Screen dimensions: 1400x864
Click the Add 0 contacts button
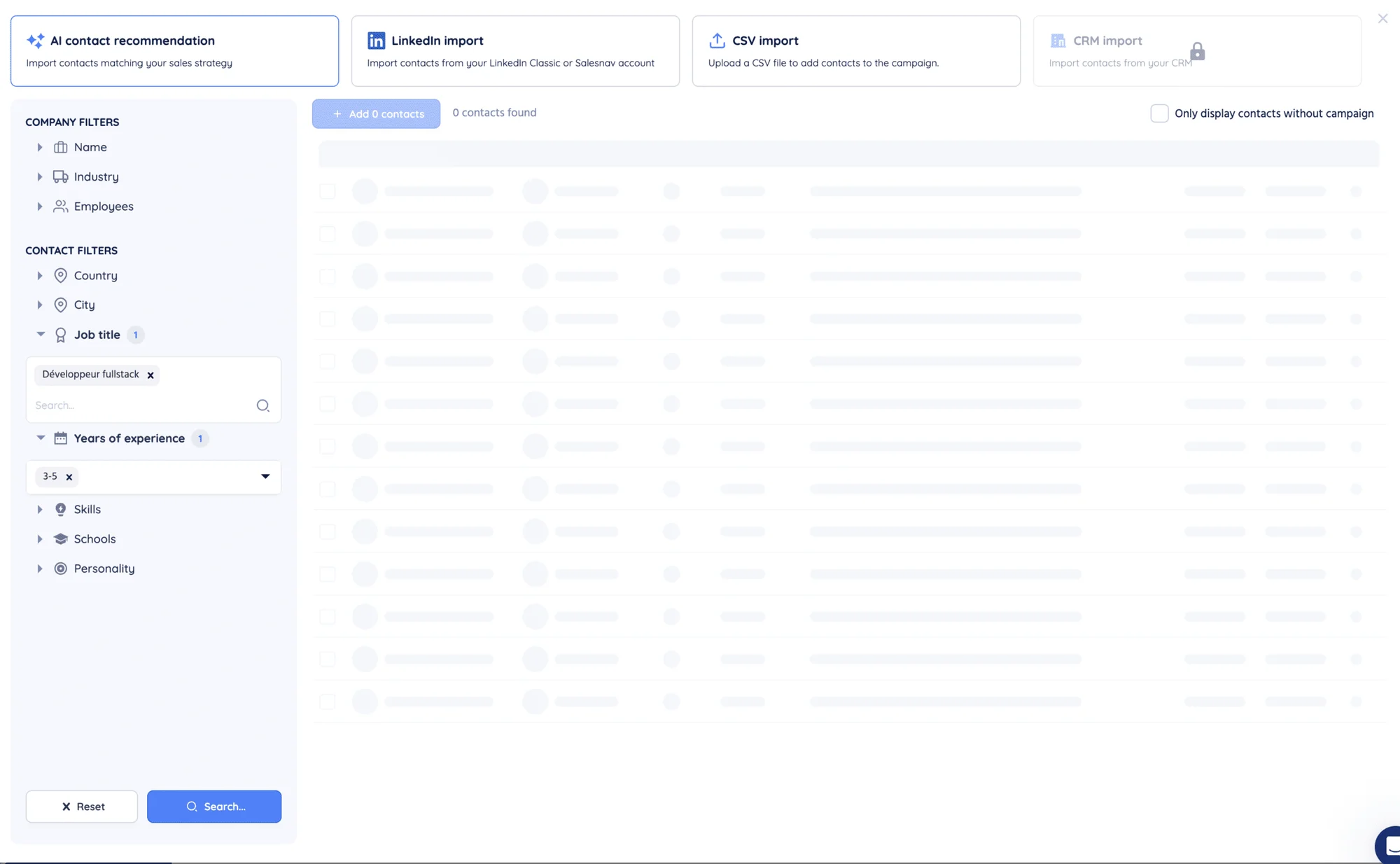[376, 113]
